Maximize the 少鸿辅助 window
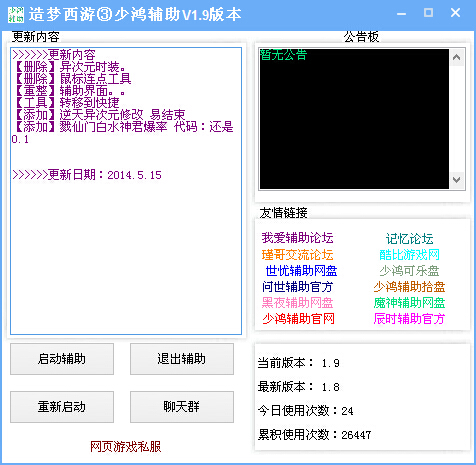The image size is (476, 465). 428,13
